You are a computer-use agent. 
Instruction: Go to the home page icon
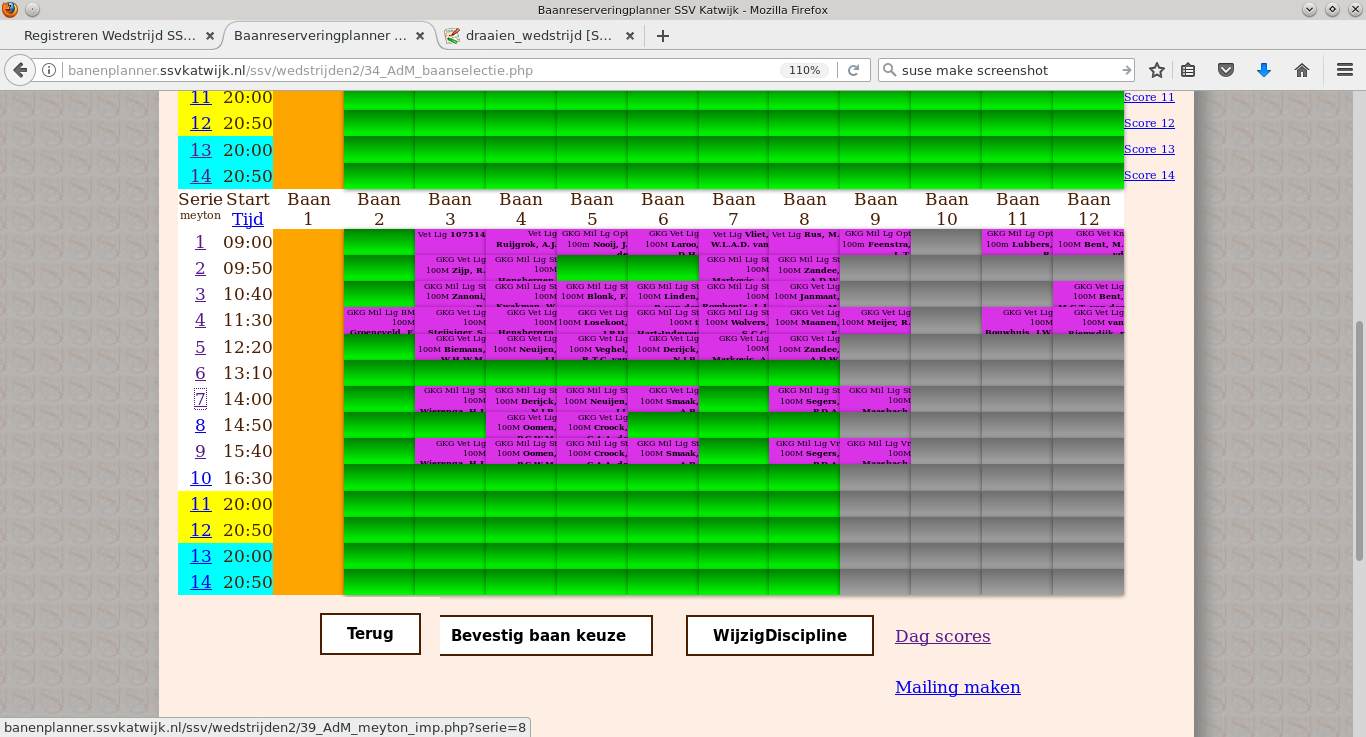(1302, 70)
